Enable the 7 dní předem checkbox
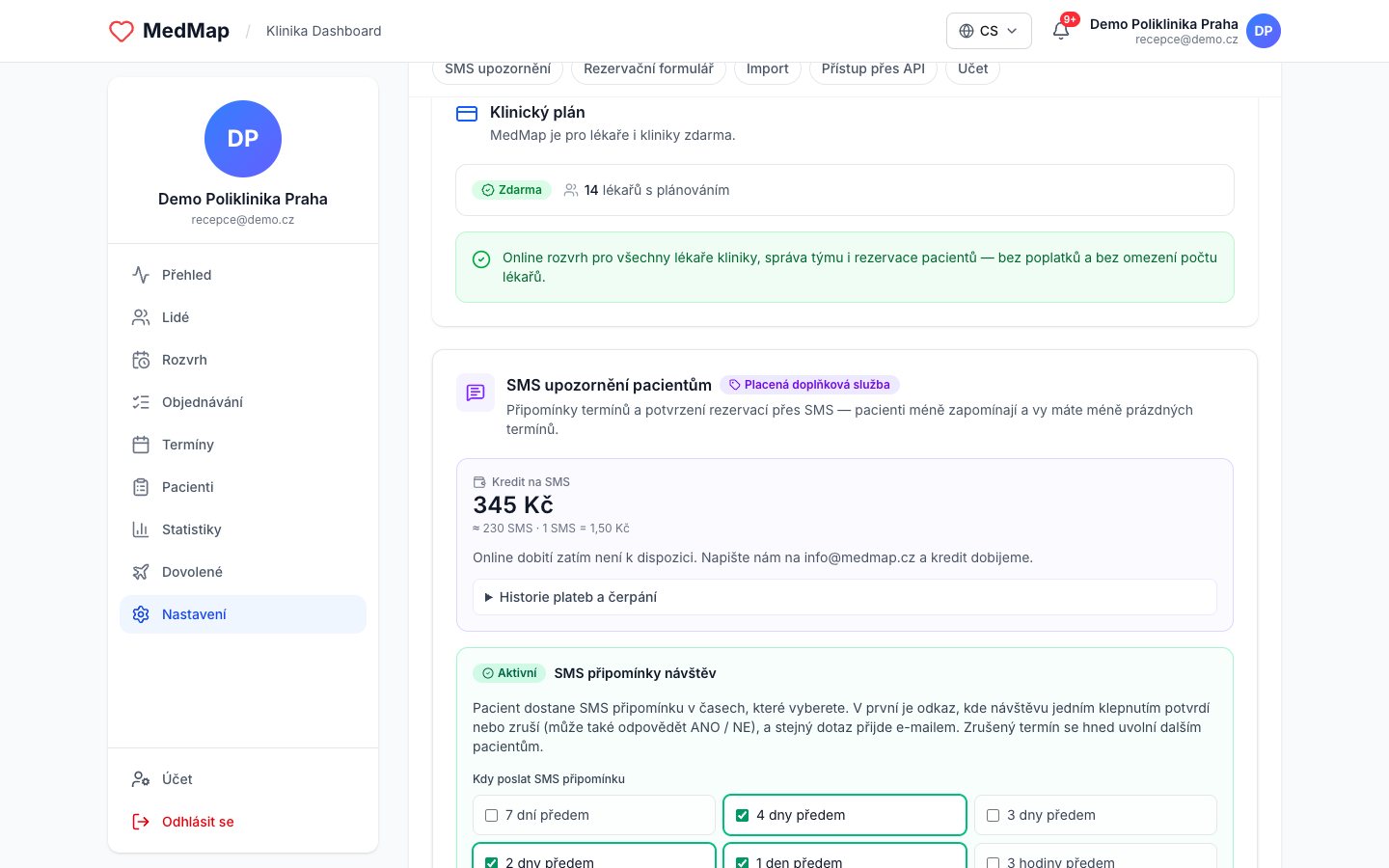Screen dimensions: 1389x868 (491, 815)
